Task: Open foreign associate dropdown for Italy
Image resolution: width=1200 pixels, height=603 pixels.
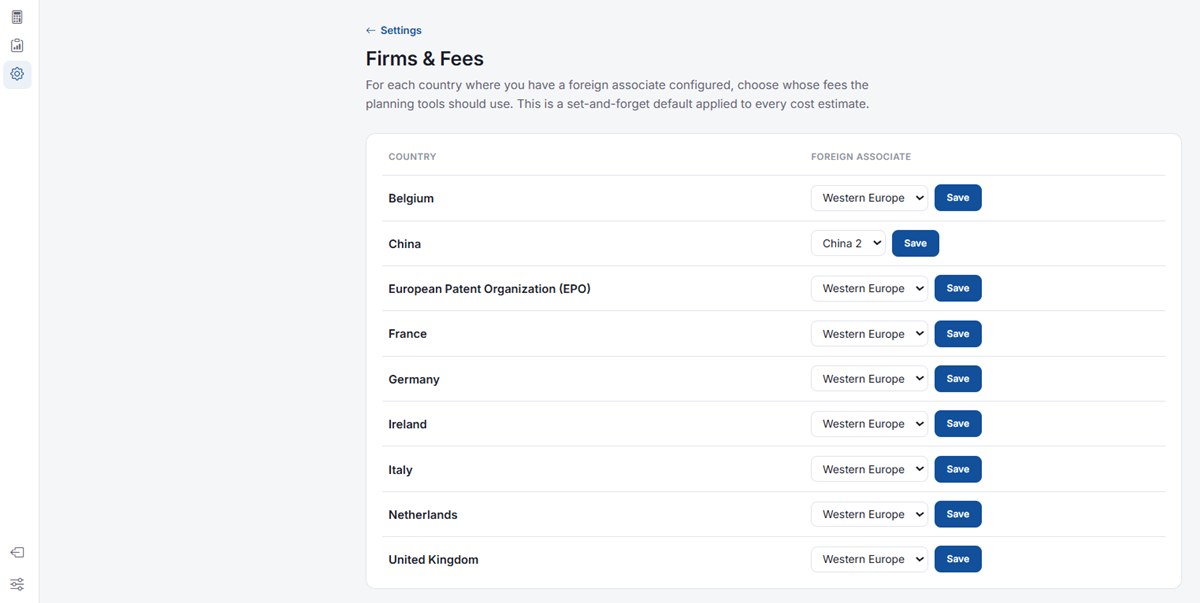Action: pos(869,469)
